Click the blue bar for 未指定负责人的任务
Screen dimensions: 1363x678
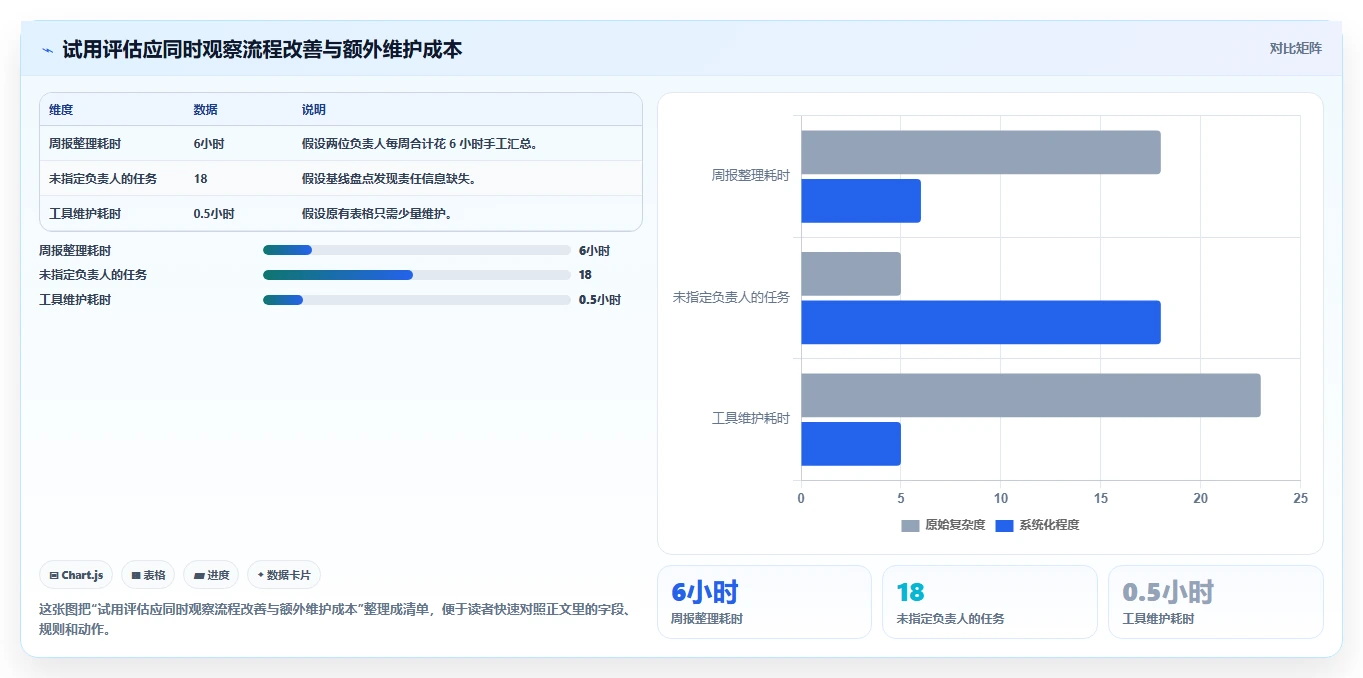pyautogui.click(x=980, y=322)
